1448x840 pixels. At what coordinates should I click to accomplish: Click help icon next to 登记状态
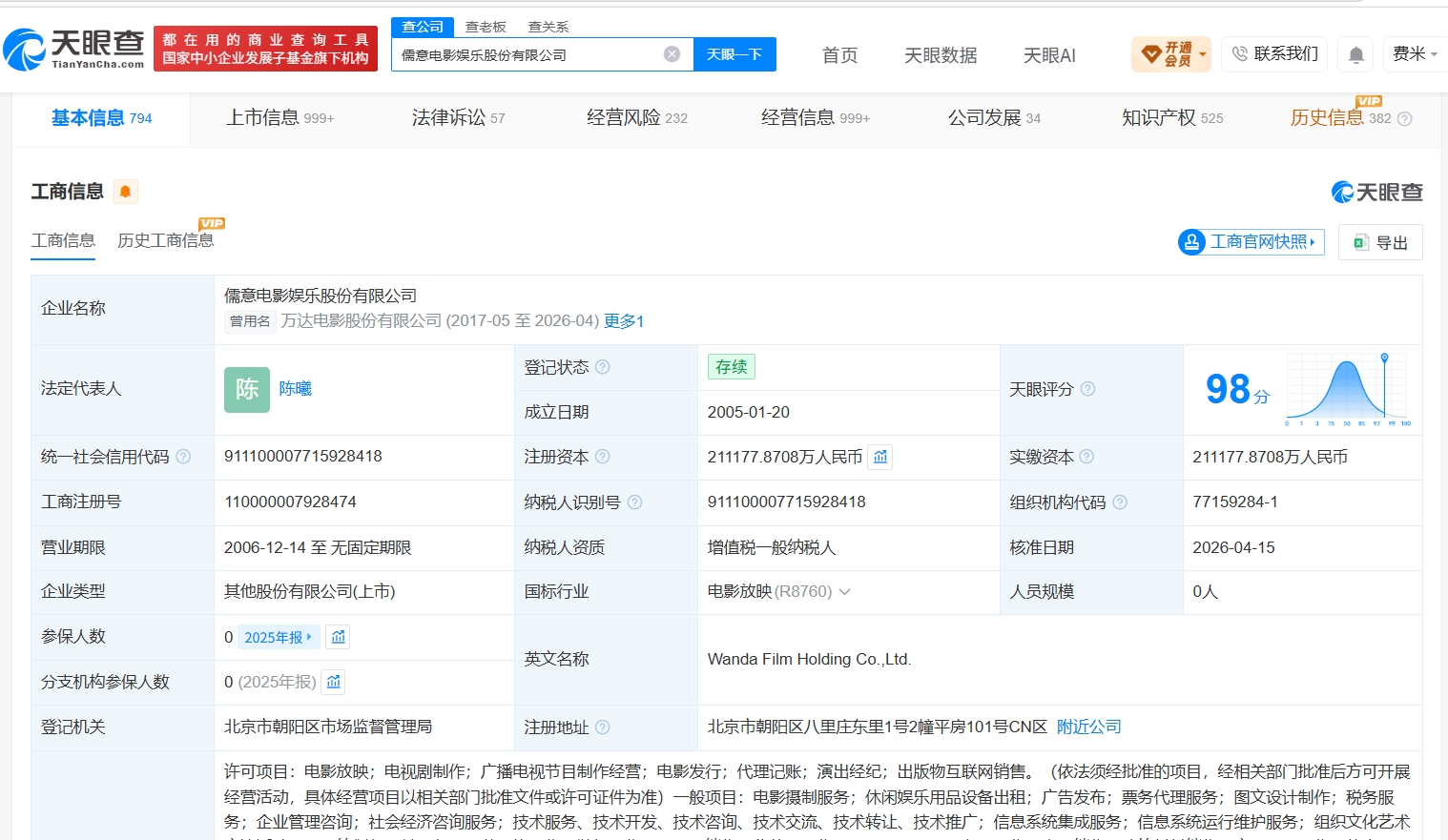[x=603, y=367]
